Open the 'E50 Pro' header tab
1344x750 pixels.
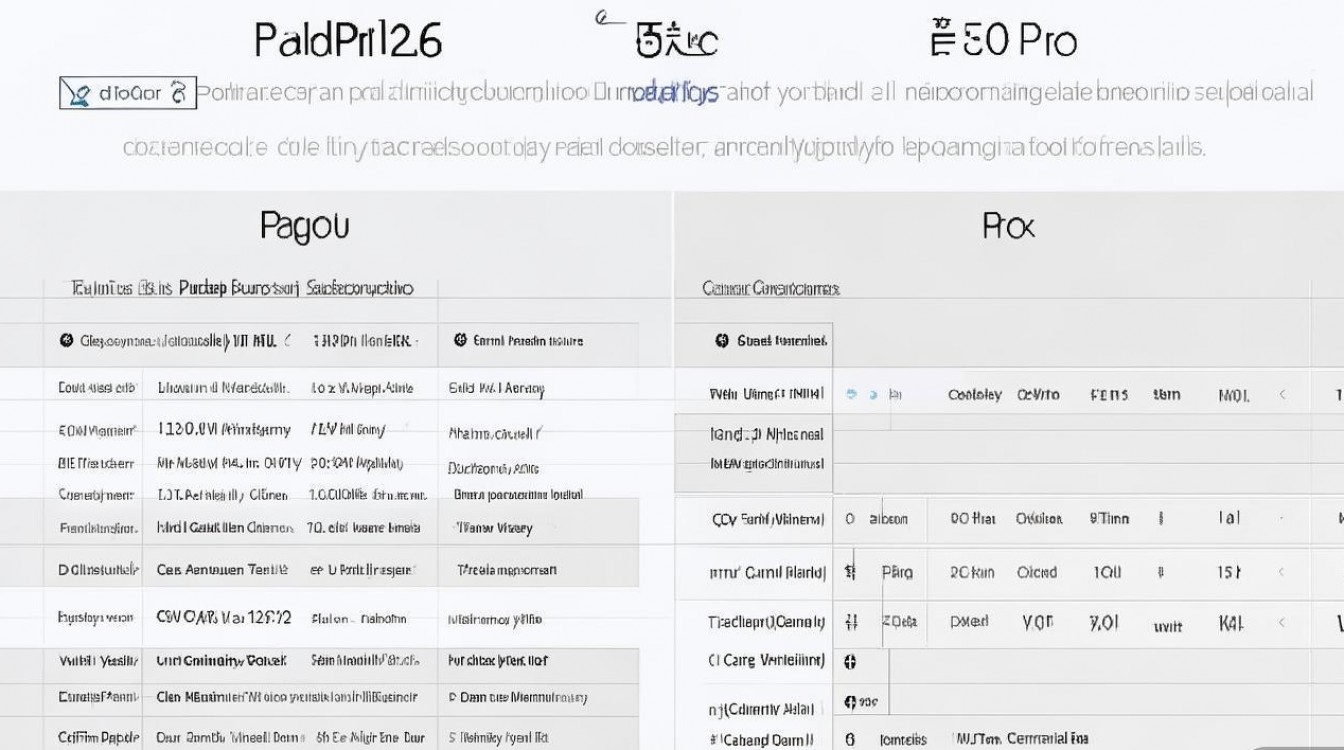point(1003,40)
